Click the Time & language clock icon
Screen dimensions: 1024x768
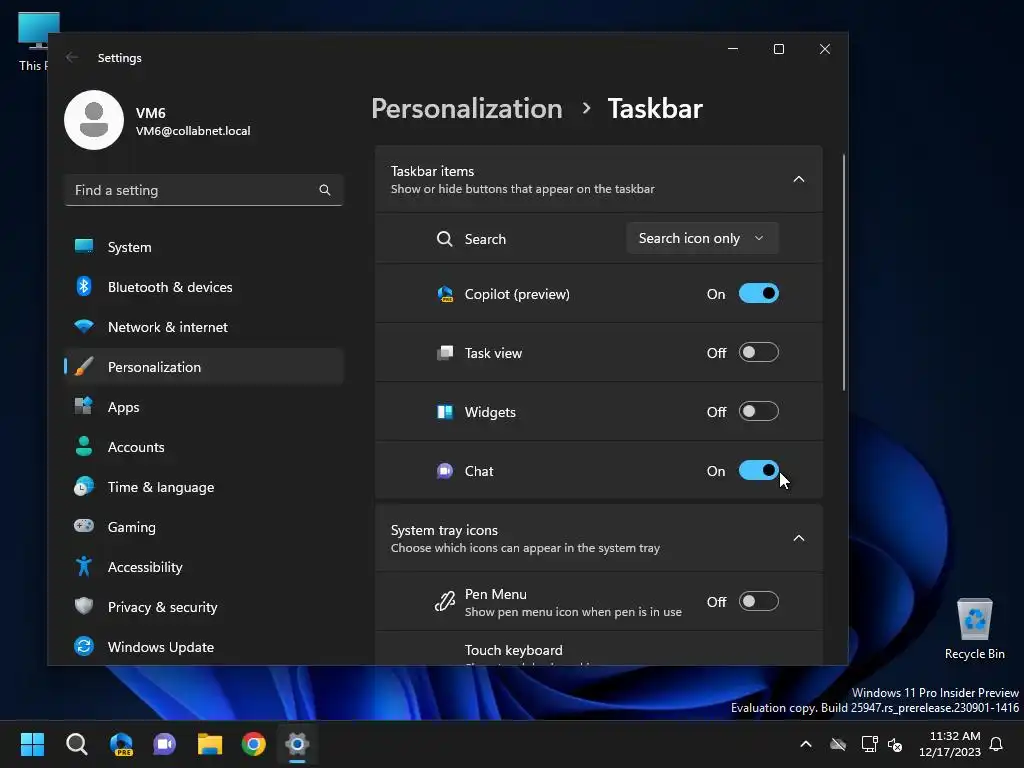point(84,487)
